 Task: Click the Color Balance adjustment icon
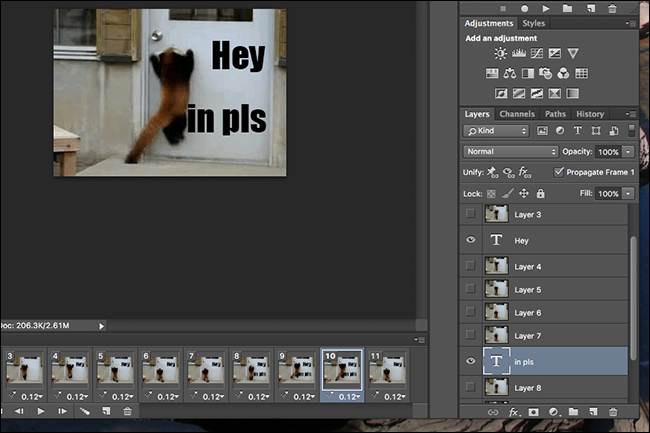point(510,73)
